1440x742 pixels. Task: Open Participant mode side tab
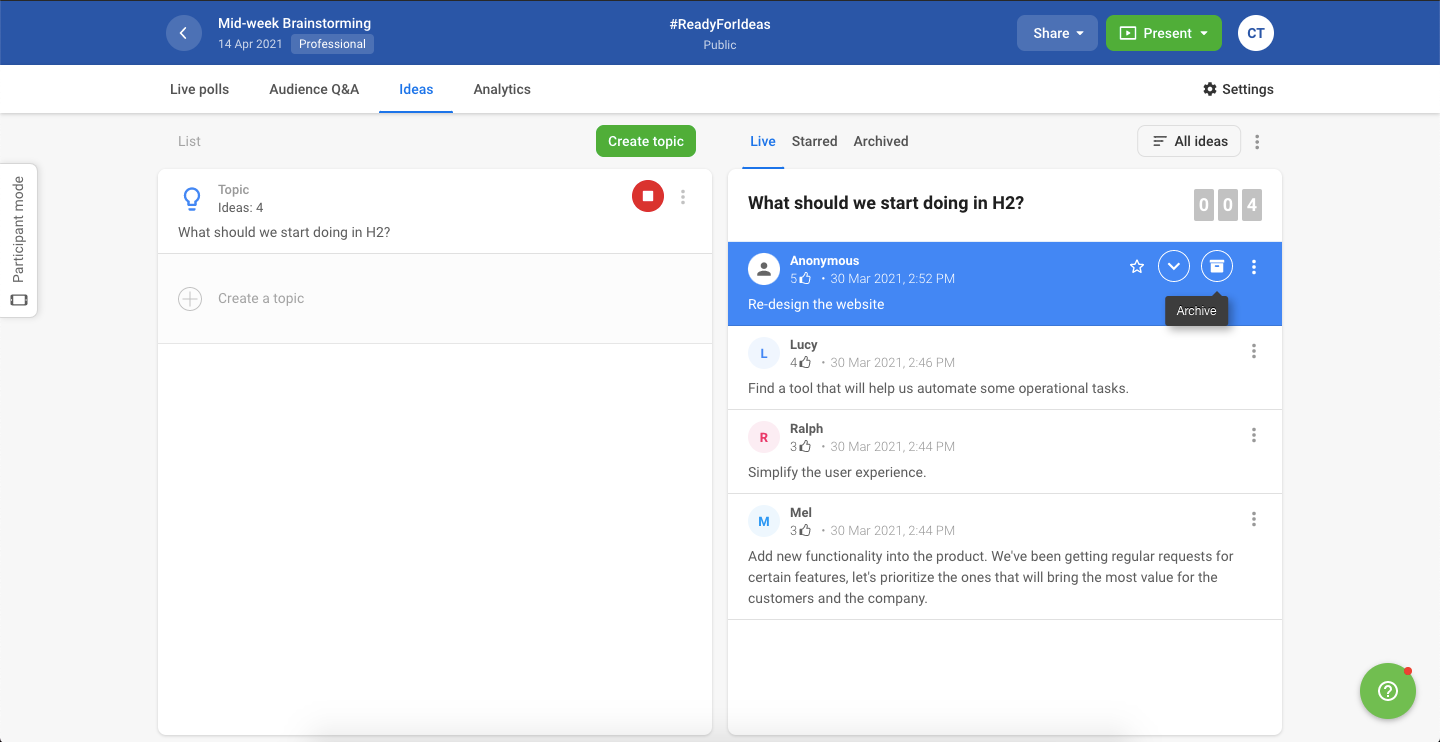[x=18, y=240]
